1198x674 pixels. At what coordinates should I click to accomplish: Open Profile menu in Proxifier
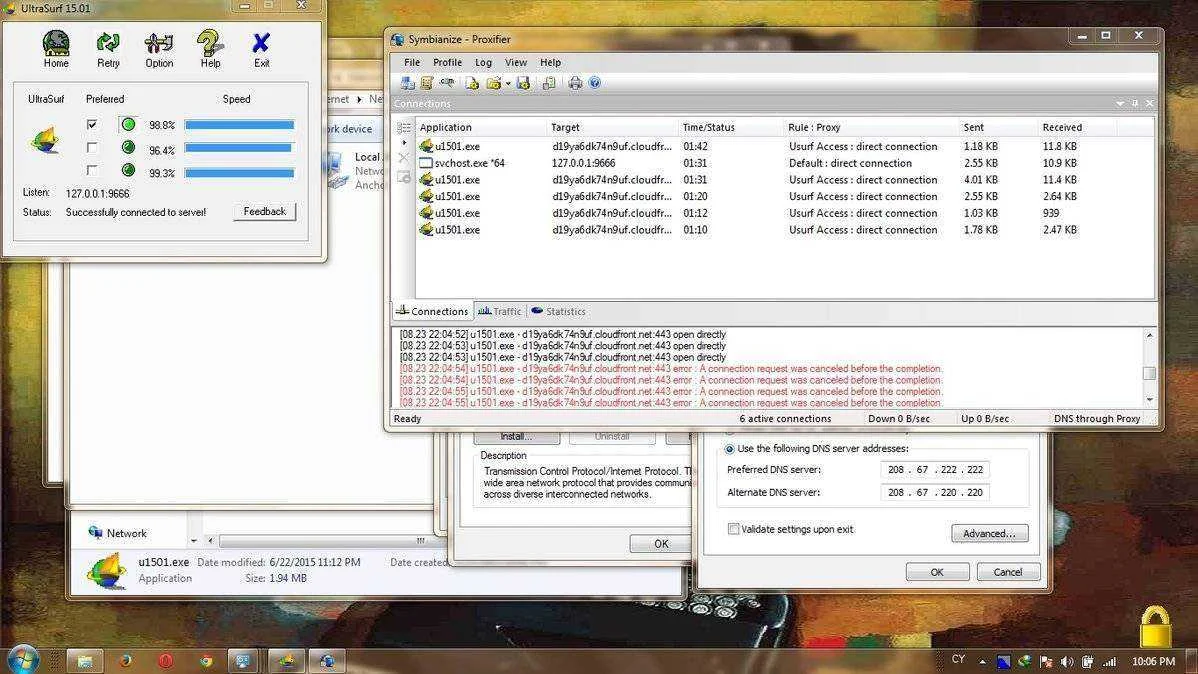click(x=447, y=63)
